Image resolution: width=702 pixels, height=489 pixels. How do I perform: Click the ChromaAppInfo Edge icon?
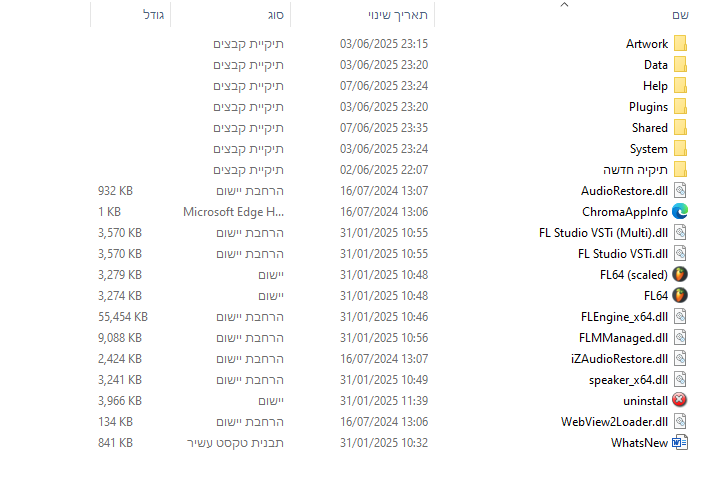point(680,211)
